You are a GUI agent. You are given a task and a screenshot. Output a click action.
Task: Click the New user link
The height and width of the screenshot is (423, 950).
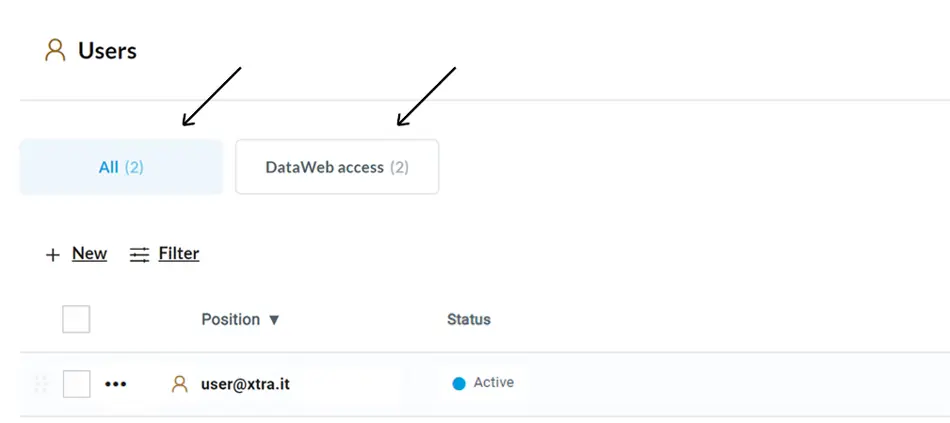click(90, 253)
